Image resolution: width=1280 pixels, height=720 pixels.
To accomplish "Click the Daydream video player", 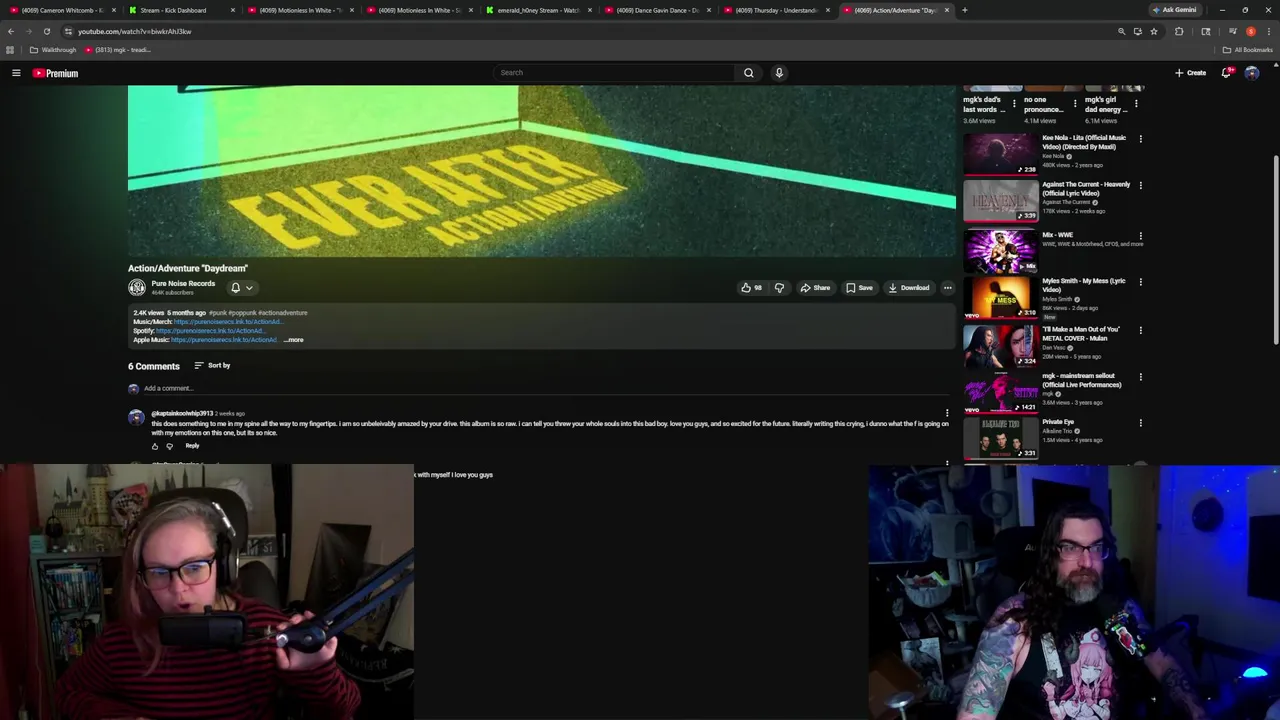I will click(542, 171).
